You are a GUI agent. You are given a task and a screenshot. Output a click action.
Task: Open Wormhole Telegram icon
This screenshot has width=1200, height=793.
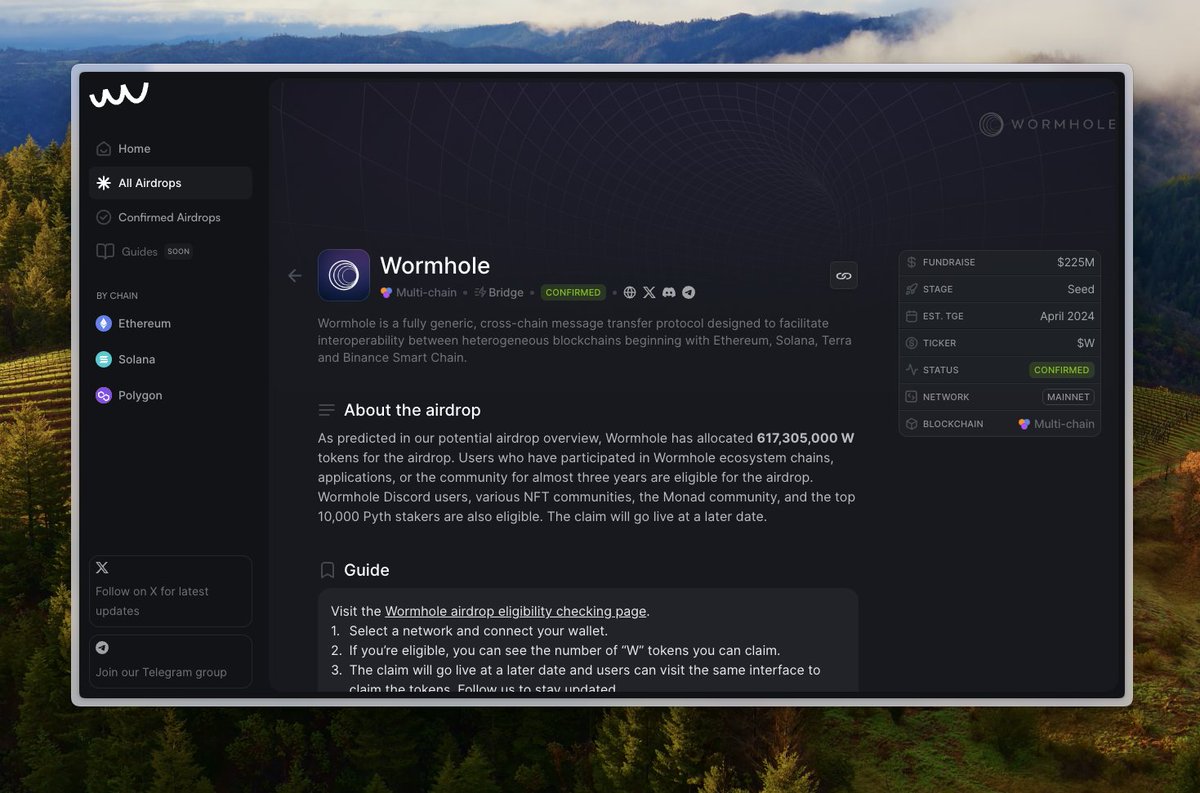(x=688, y=293)
